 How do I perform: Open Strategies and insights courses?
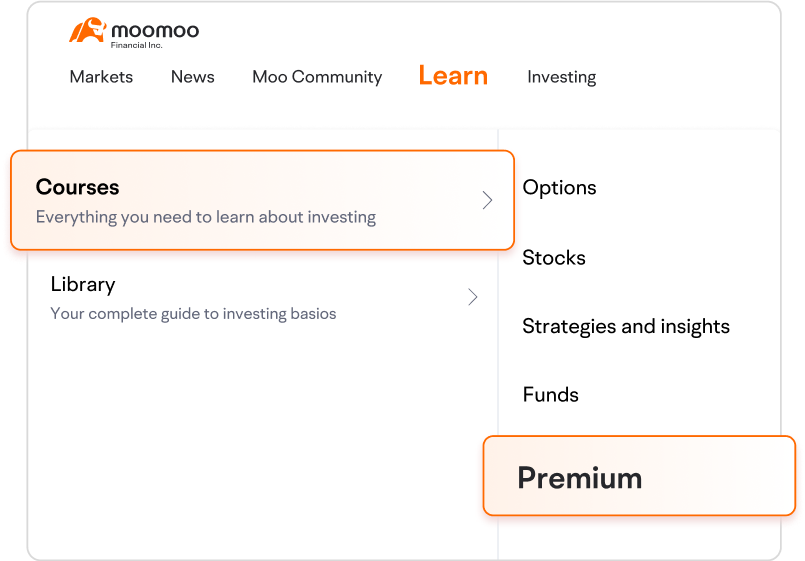click(x=626, y=327)
